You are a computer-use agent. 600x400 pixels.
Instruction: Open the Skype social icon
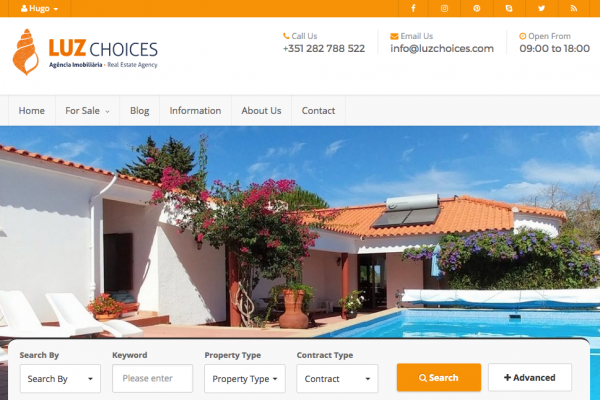click(509, 8)
